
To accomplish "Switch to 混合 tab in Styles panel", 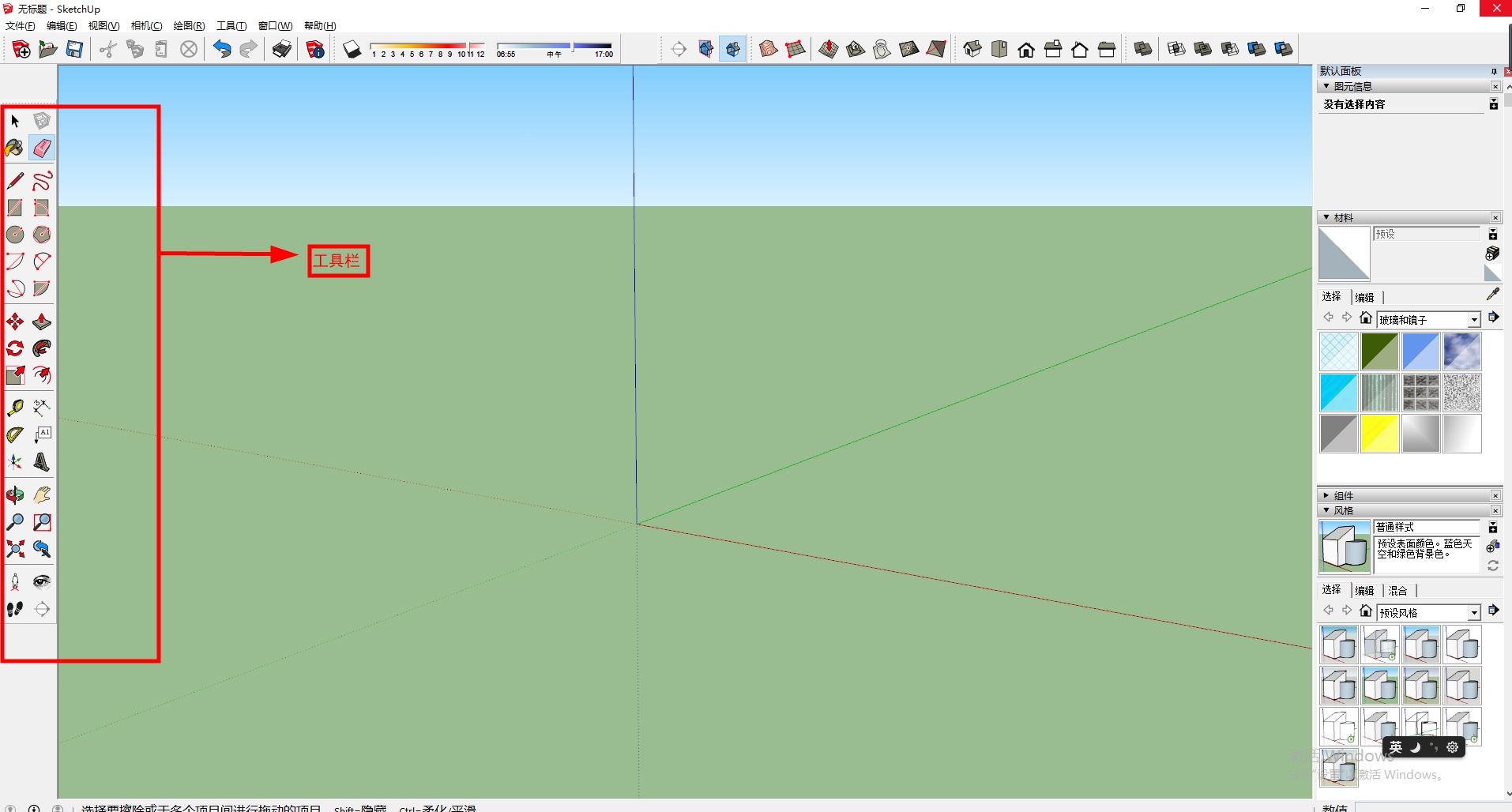I will 1398,590.
